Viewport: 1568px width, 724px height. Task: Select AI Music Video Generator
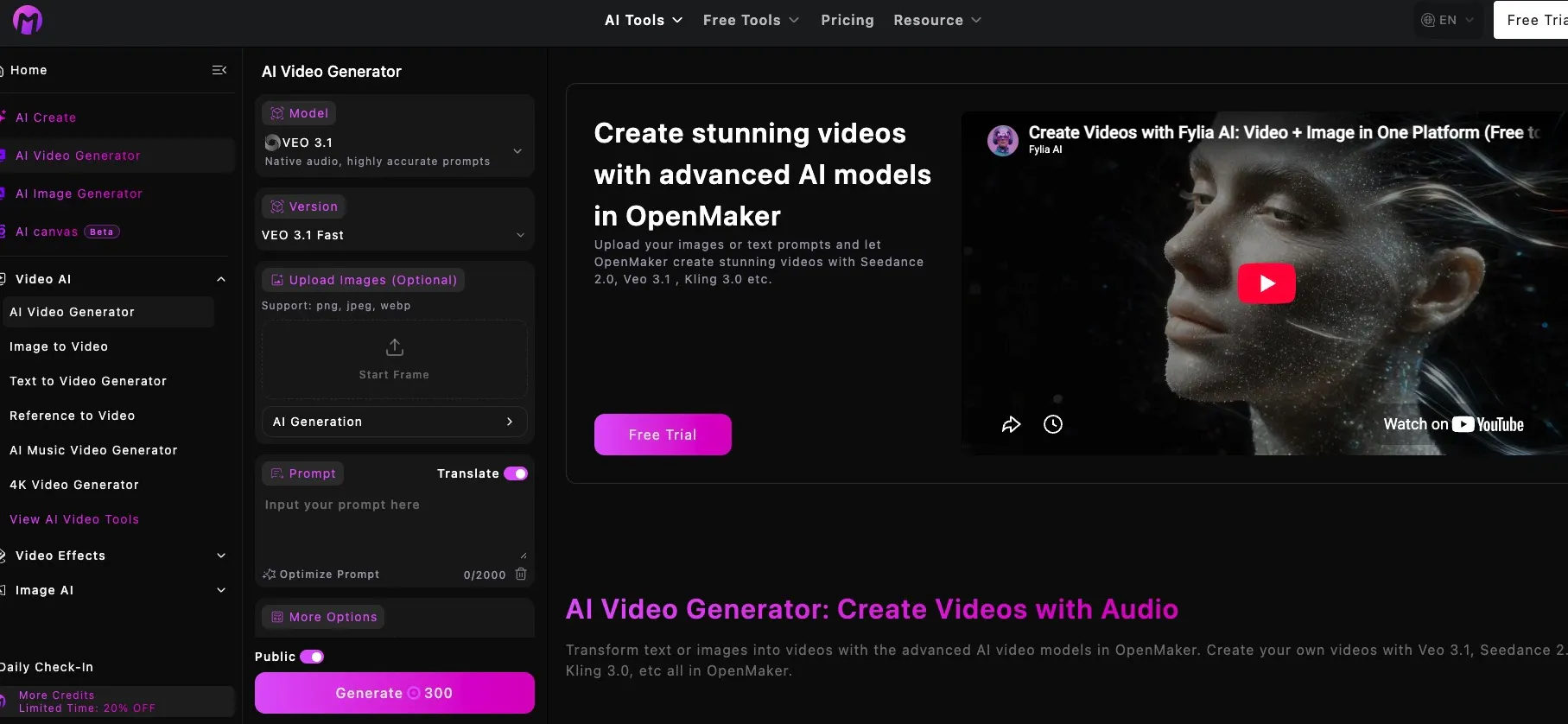pyautogui.click(x=93, y=450)
